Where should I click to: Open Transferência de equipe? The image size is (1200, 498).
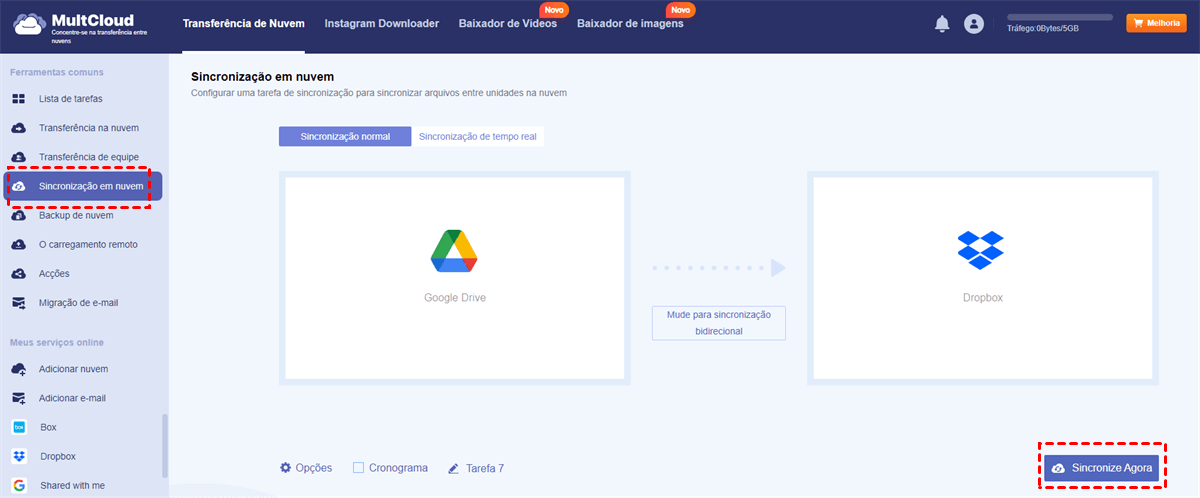tap(89, 157)
